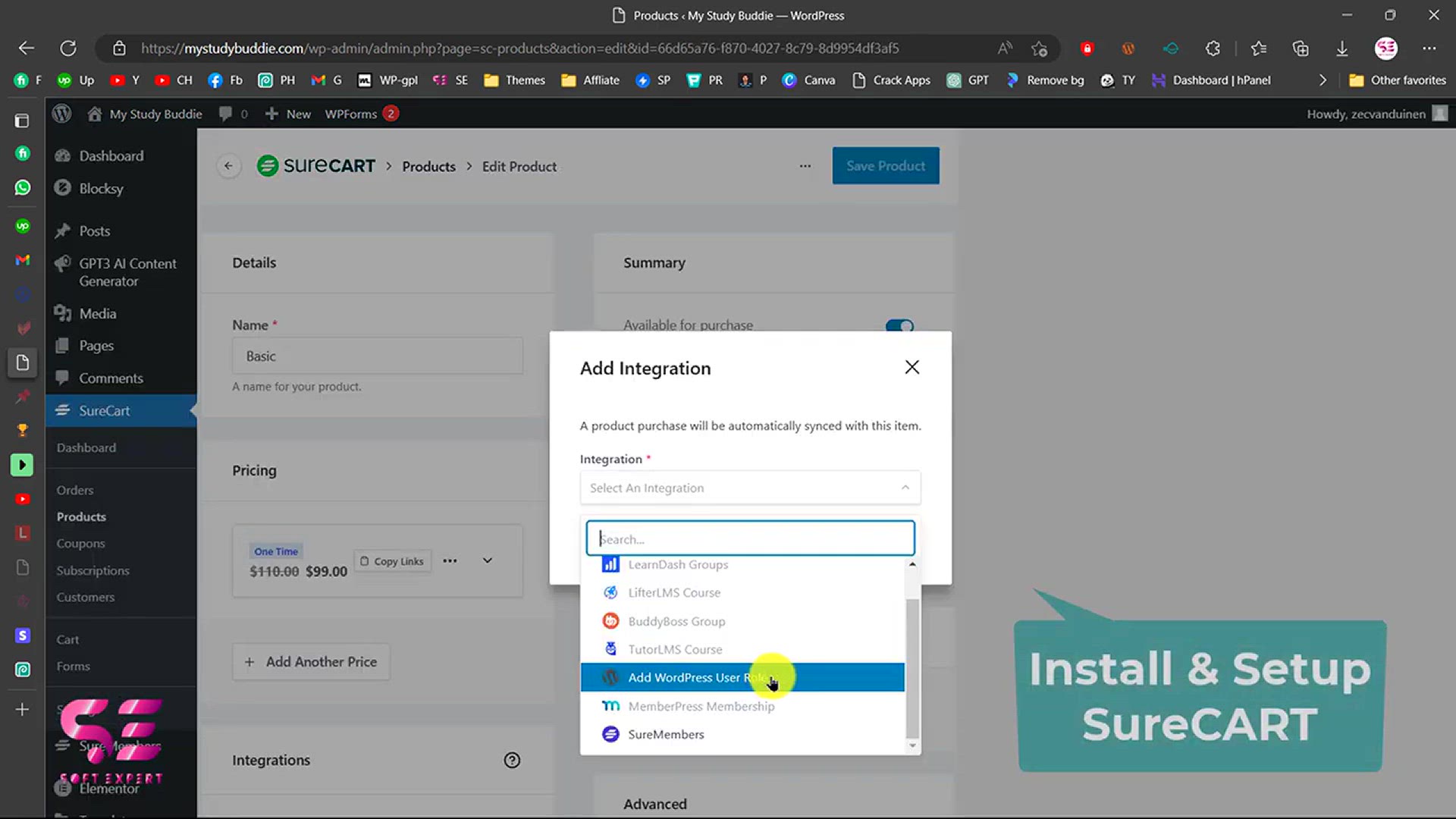This screenshot has width=1456, height=819.
Task: Open the Other favorites folder
Action: coord(1398,80)
